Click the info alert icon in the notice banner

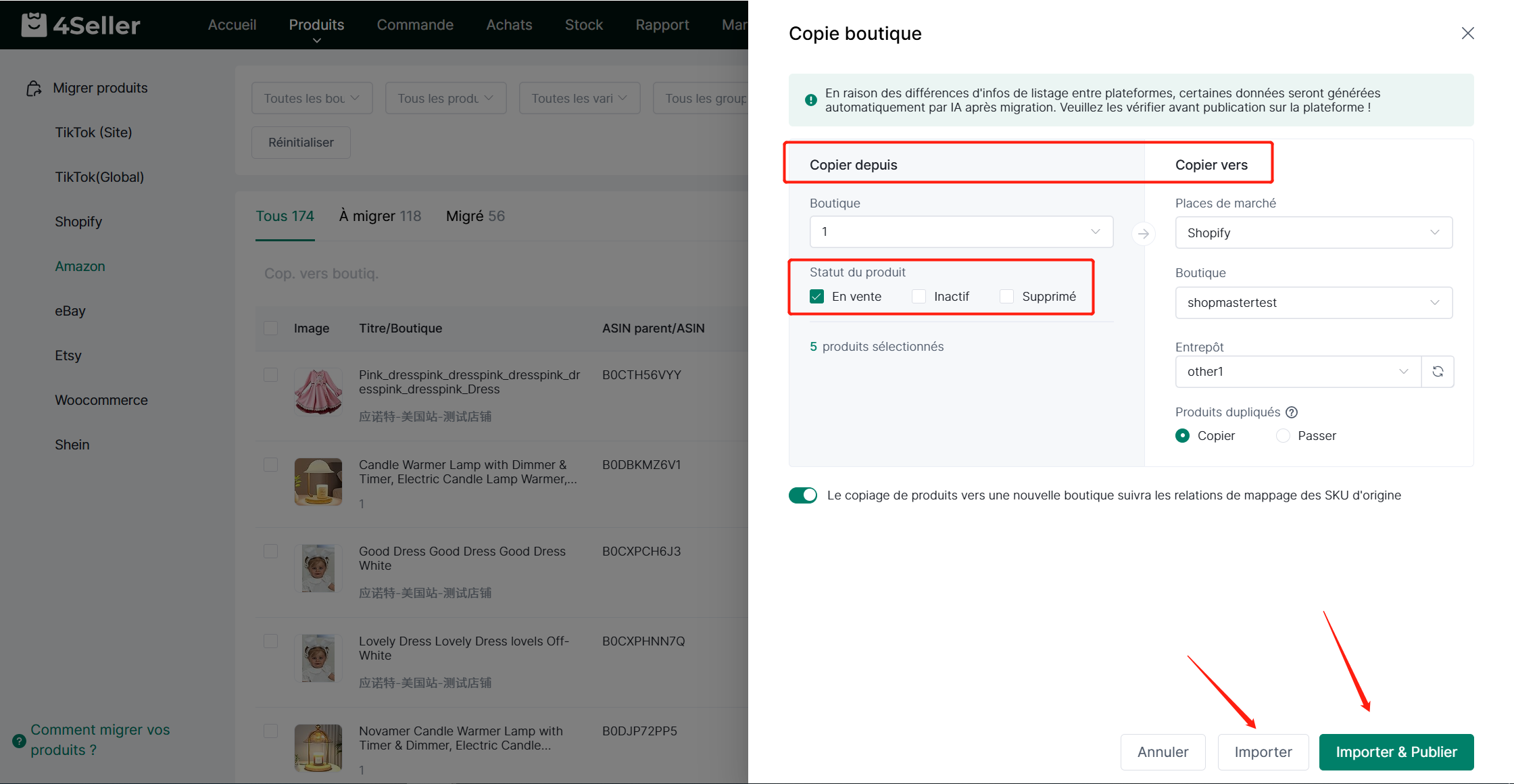pos(810,100)
